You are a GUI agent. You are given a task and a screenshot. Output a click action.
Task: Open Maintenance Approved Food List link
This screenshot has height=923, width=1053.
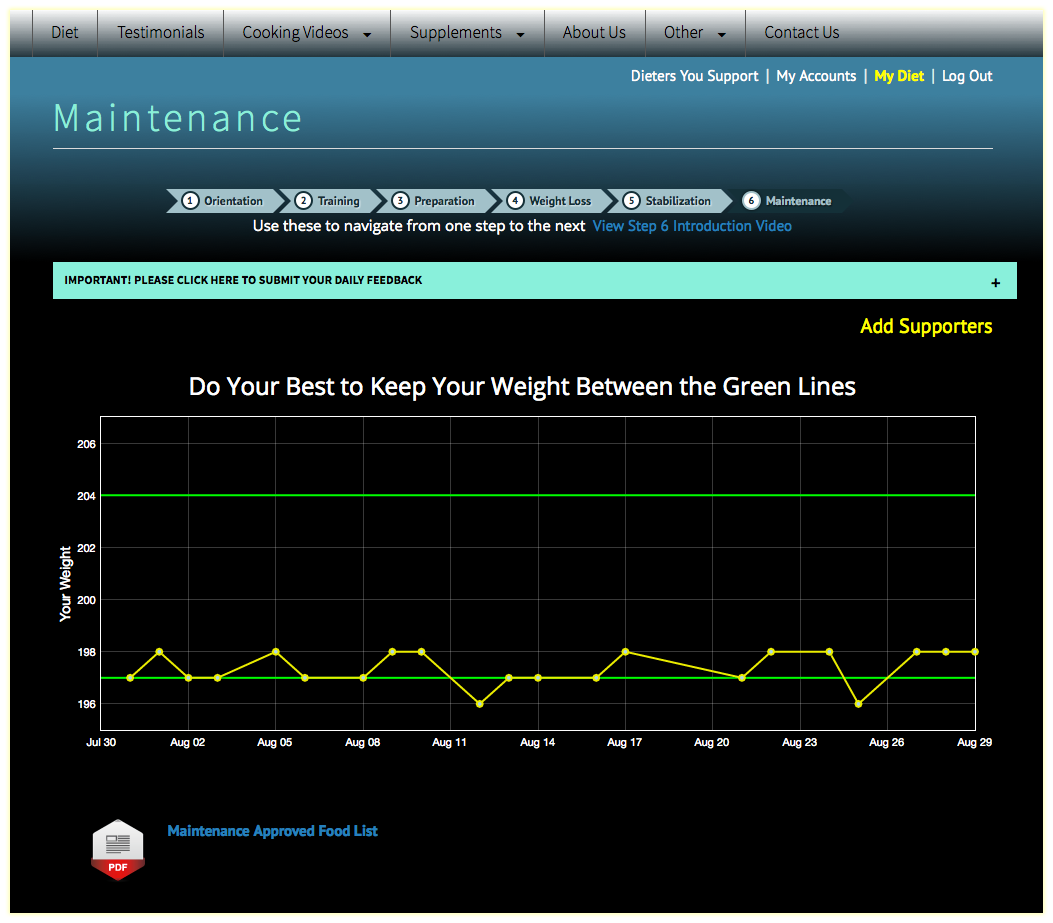click(272, 831)
